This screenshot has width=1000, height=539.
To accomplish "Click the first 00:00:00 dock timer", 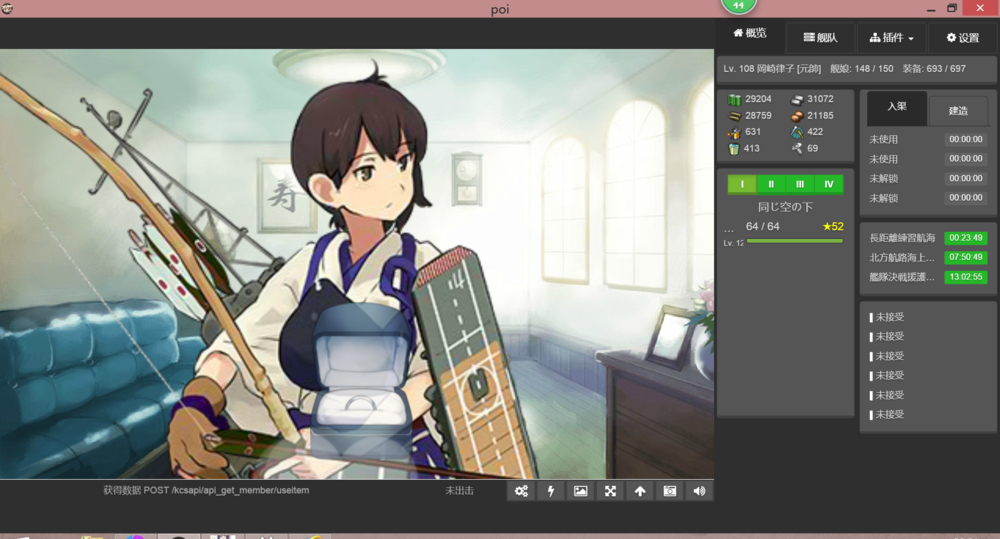I will click(x=966, y=139).
